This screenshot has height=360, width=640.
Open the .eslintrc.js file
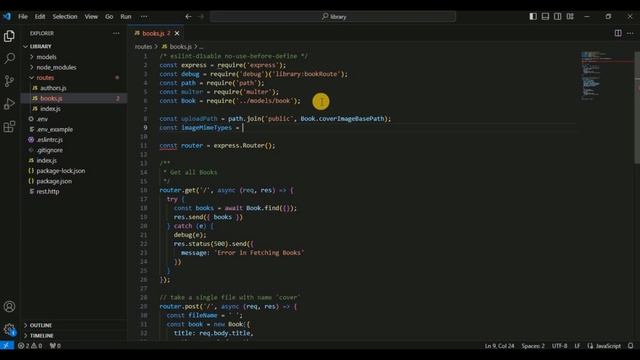click(49, 140)
